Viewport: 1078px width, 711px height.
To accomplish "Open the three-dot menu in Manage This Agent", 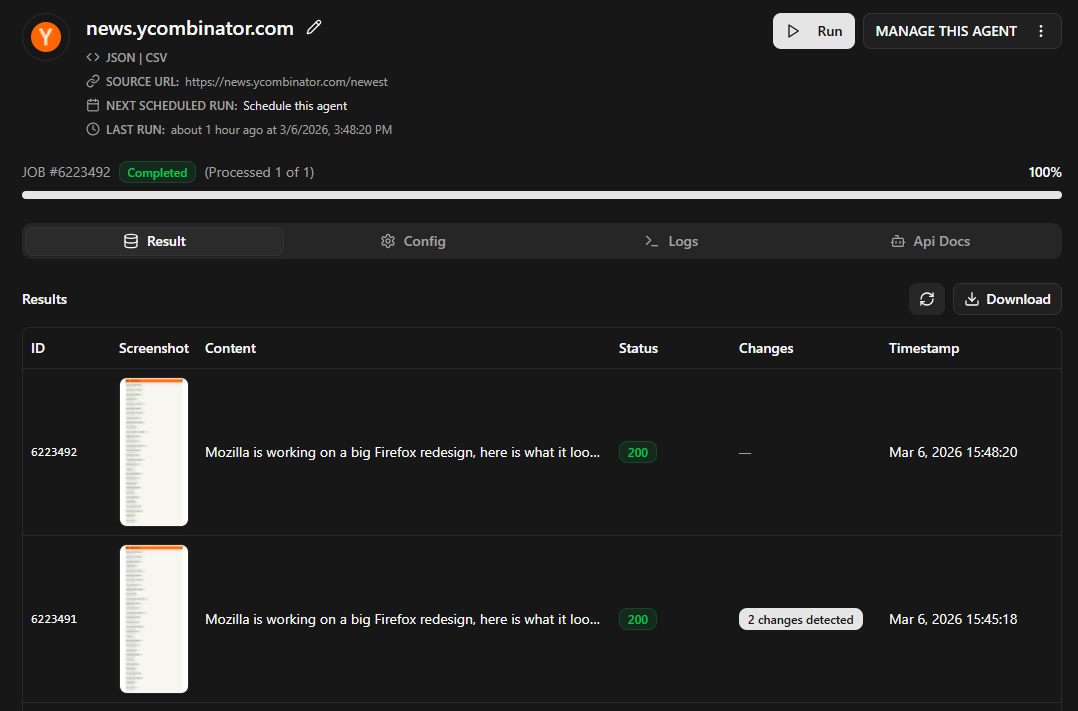I will pyautogui.click(x=1041, y=31).
